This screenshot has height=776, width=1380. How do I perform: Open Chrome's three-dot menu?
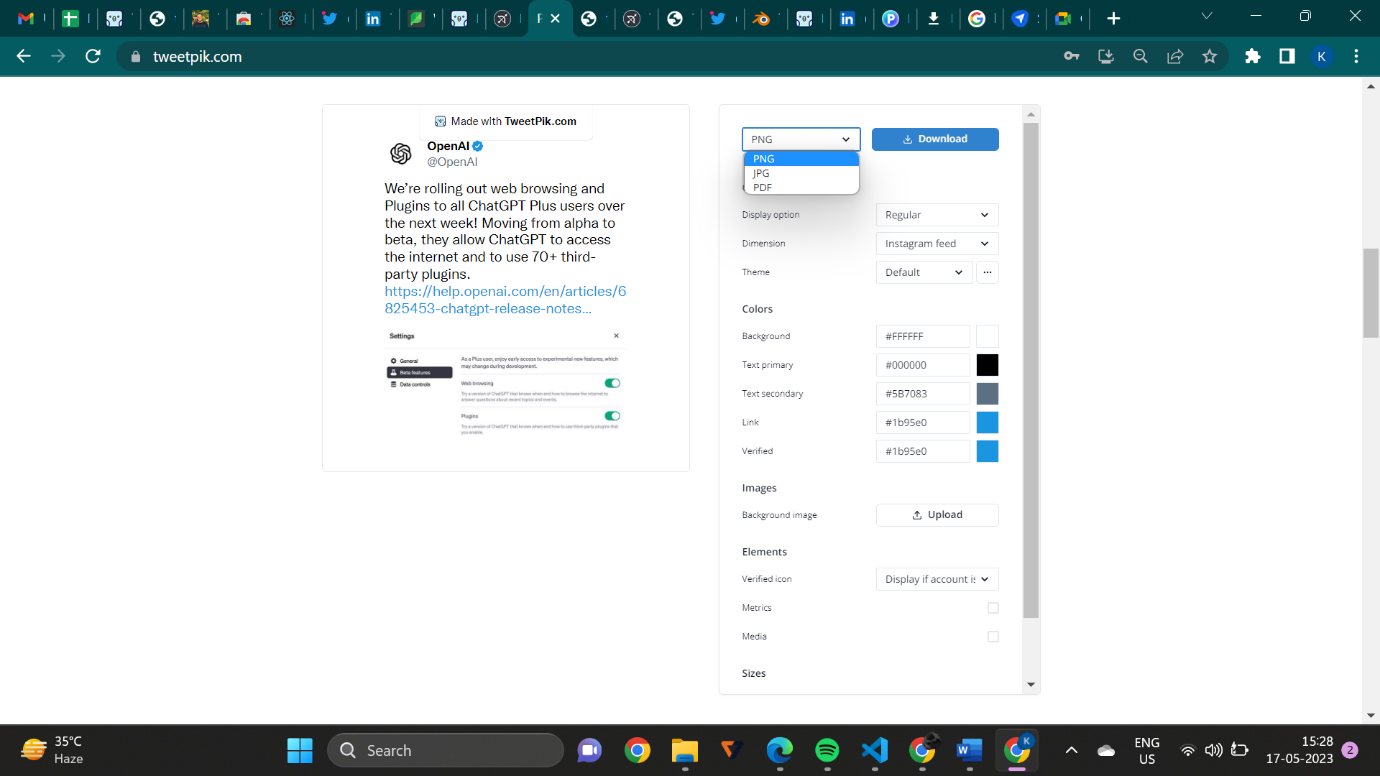[1356, 57]
